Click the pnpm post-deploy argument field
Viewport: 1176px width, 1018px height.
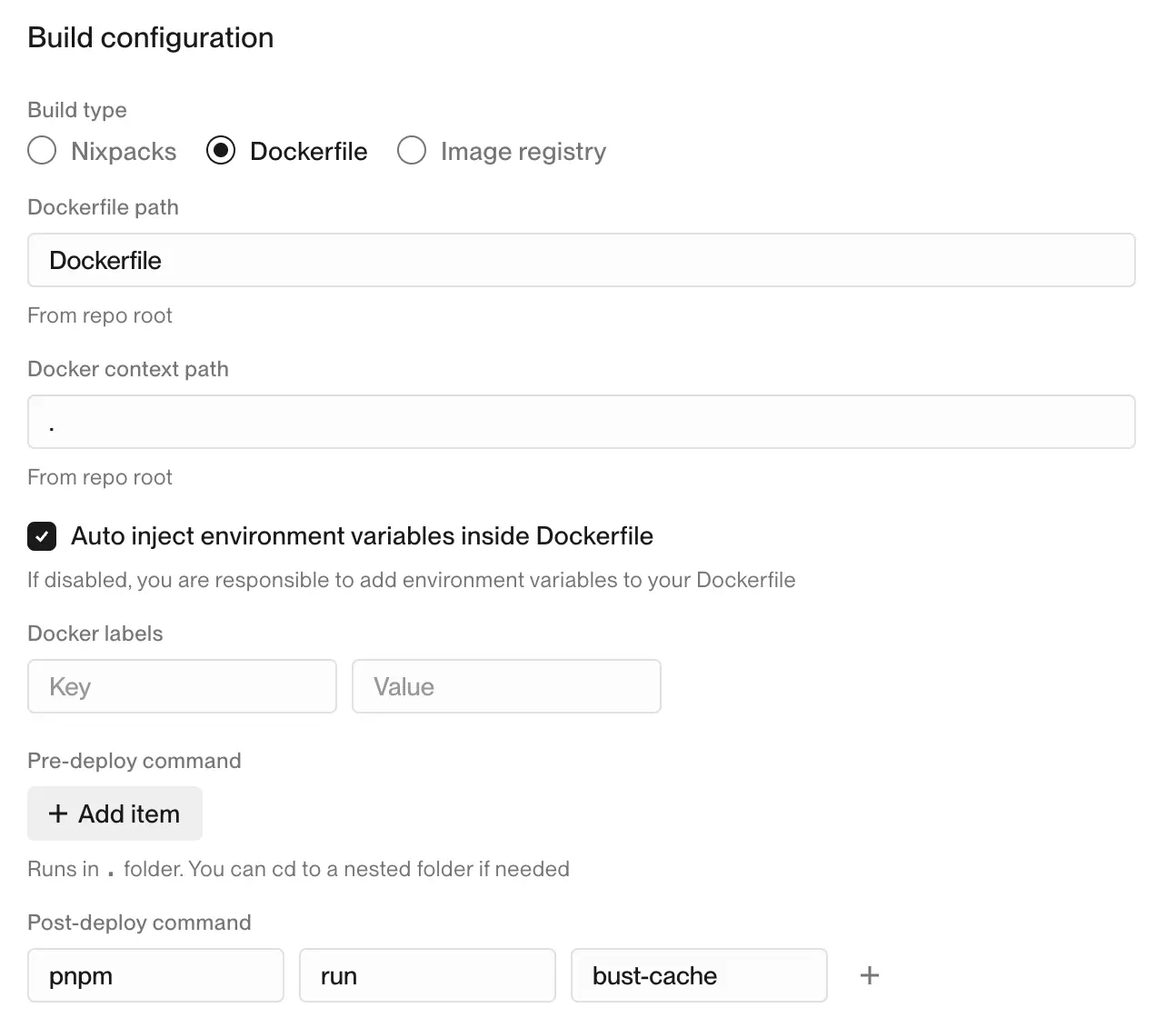click(155, 975)
